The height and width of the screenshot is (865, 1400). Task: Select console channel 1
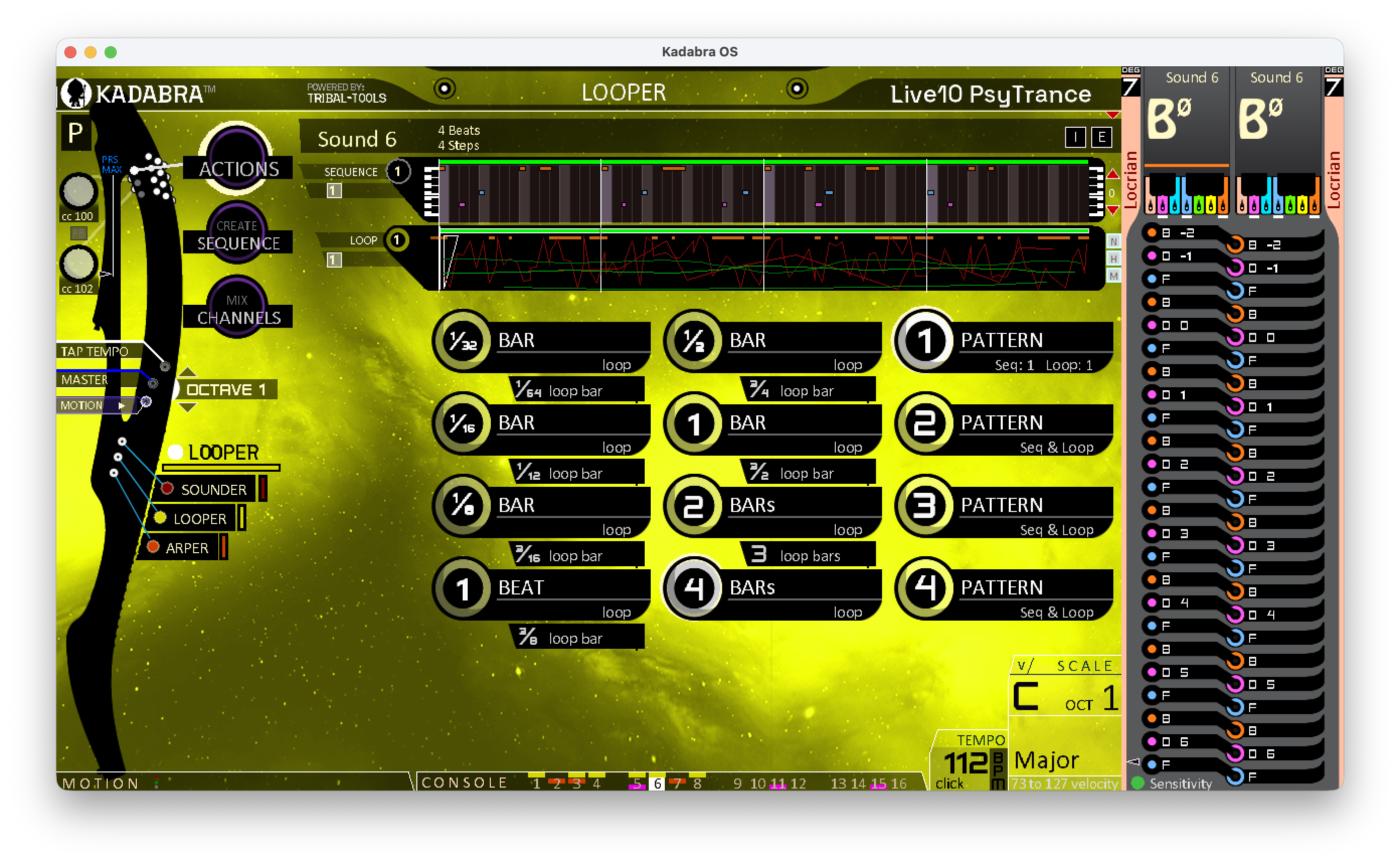click(536, 783)
